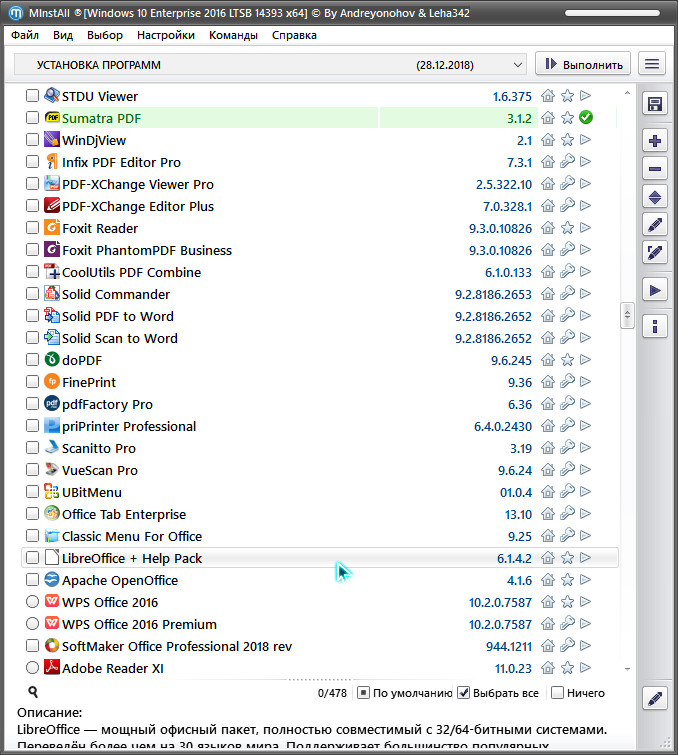Select the WPS Office 2016 radio button

[33, 602]
